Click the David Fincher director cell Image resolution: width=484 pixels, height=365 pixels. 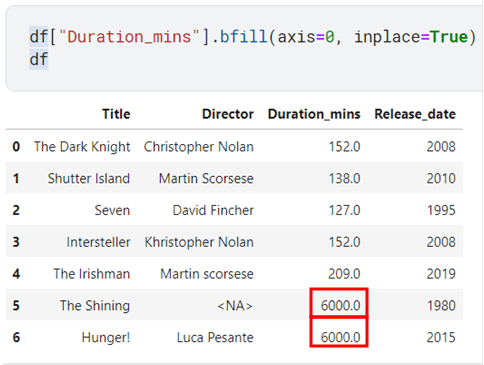(x=213, y=210)
